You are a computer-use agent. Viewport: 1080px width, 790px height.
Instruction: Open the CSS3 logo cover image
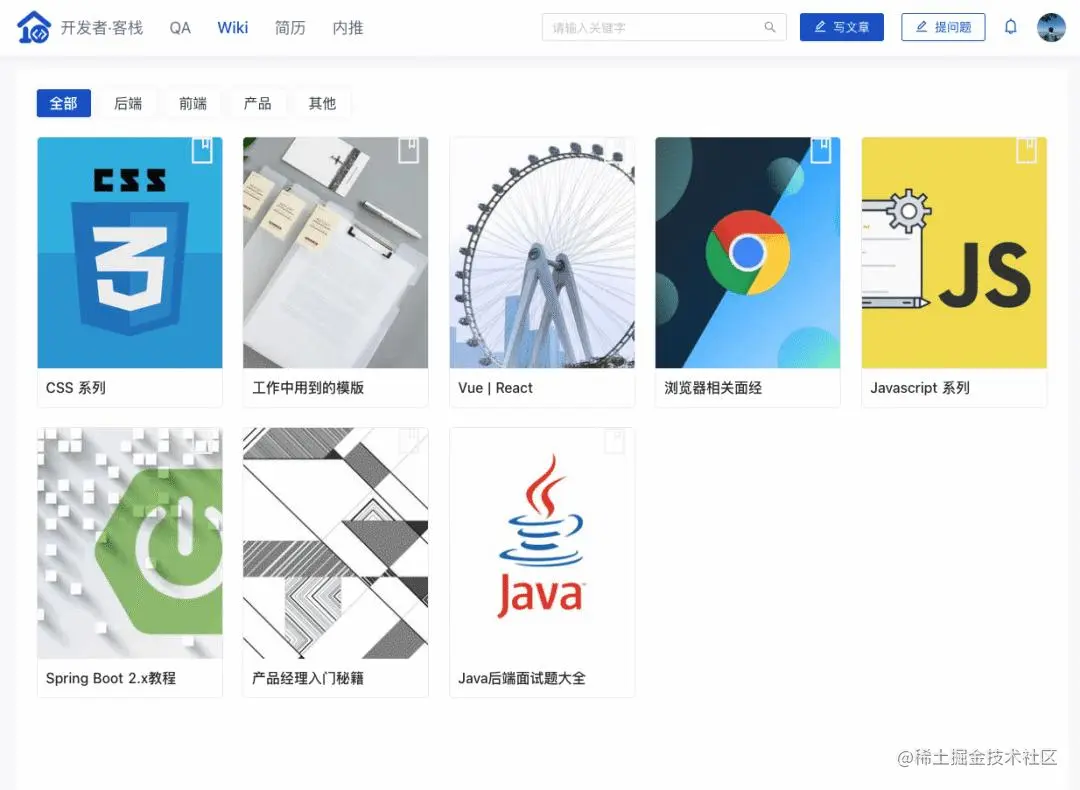[x=129, y=253]
